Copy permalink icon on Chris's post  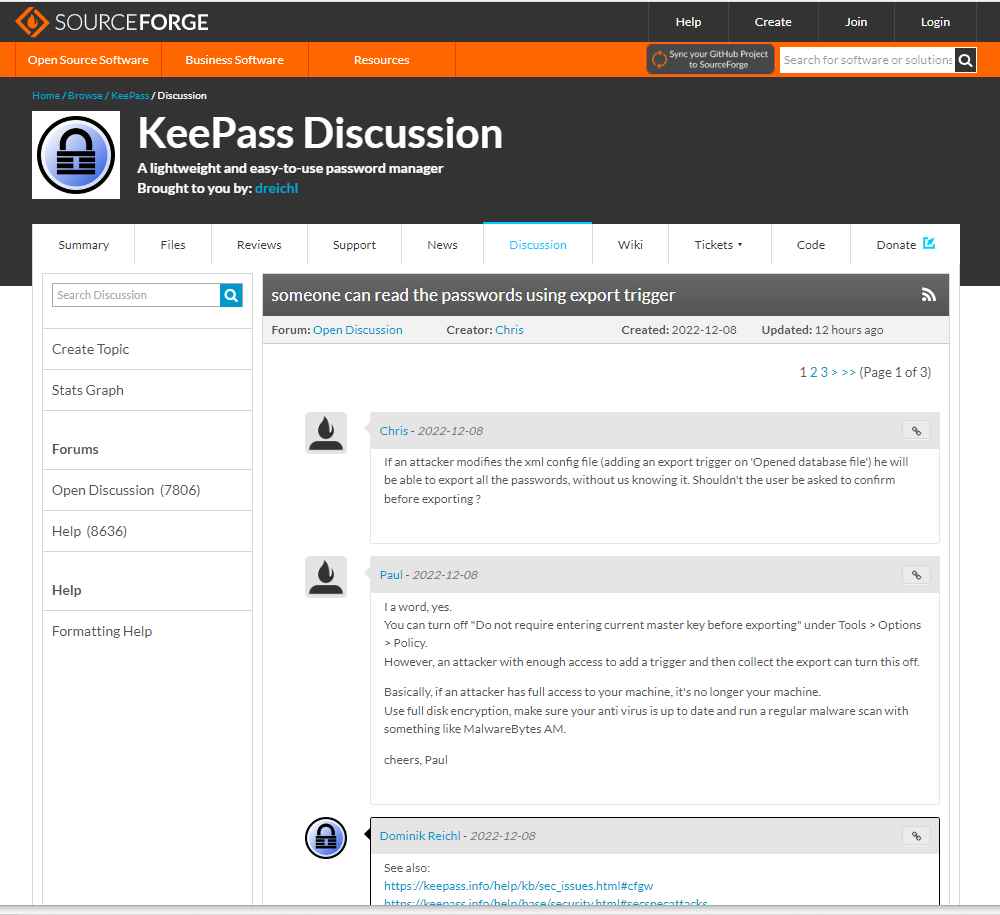point(915,431)
